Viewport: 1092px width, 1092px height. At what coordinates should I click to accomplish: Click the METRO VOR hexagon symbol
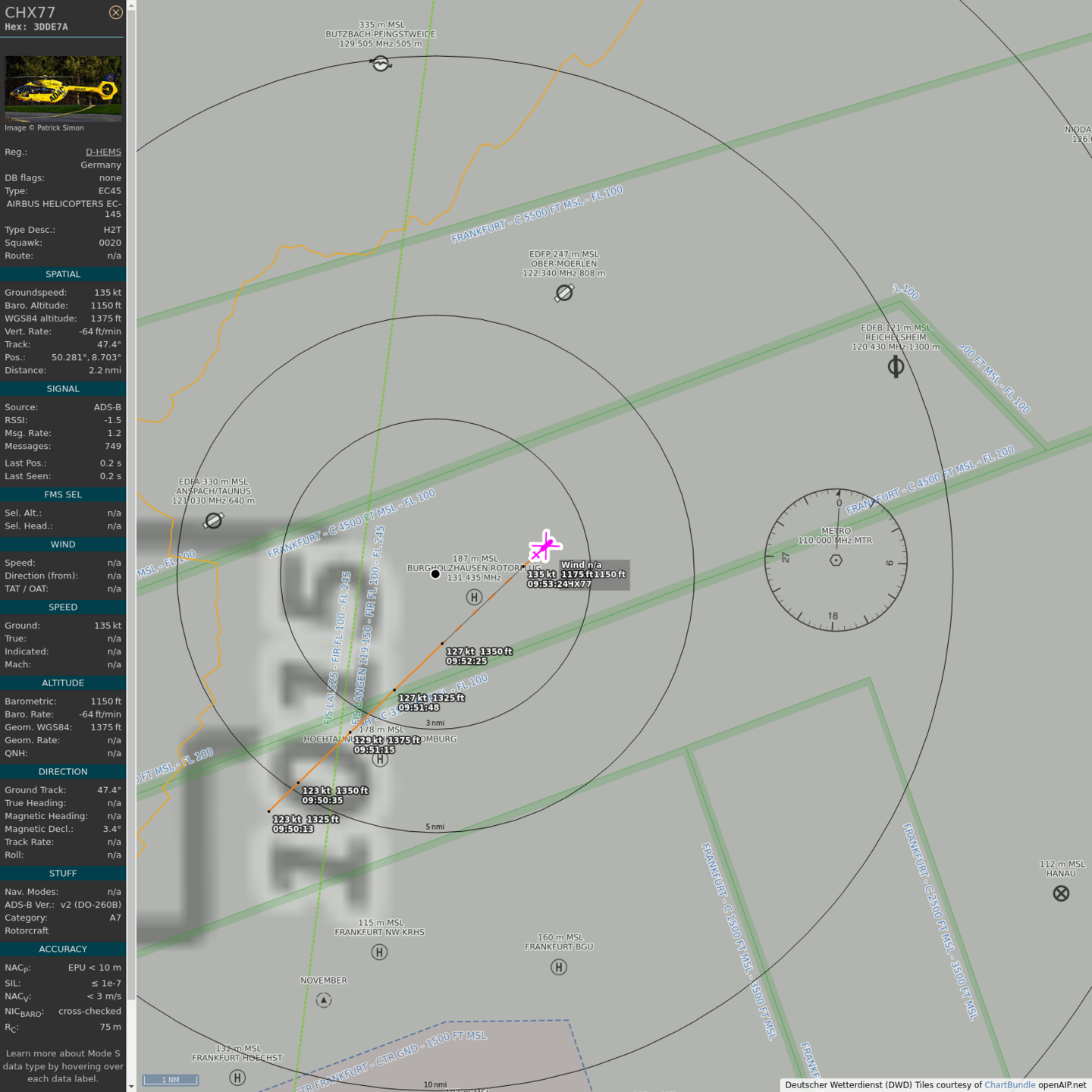coord(836,560)
